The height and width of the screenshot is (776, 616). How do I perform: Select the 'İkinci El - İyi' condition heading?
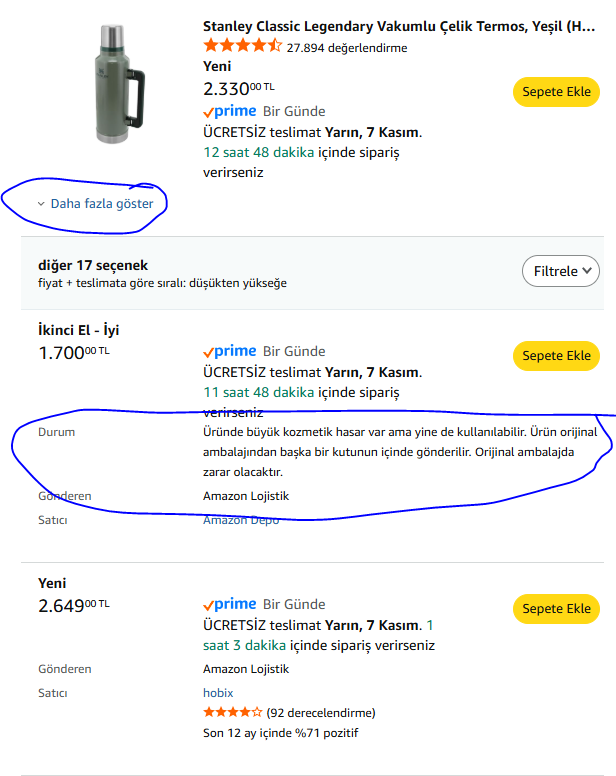pyautogui.click(x=85, y=330)
